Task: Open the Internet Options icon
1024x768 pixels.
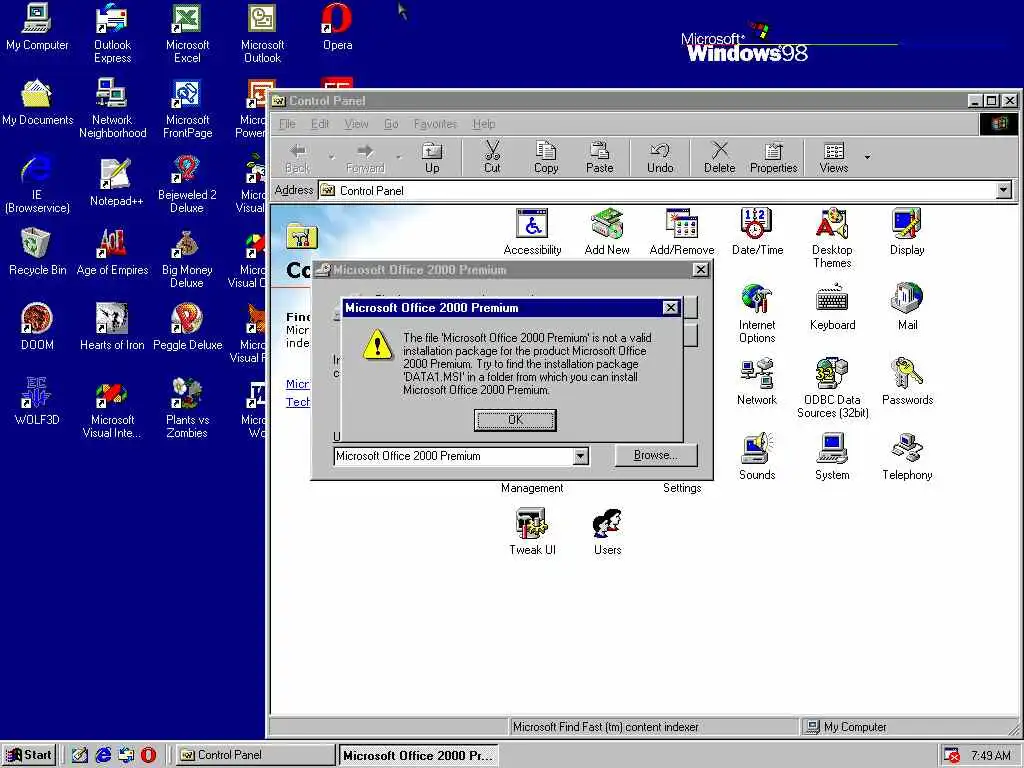Action: coord(757,313)
